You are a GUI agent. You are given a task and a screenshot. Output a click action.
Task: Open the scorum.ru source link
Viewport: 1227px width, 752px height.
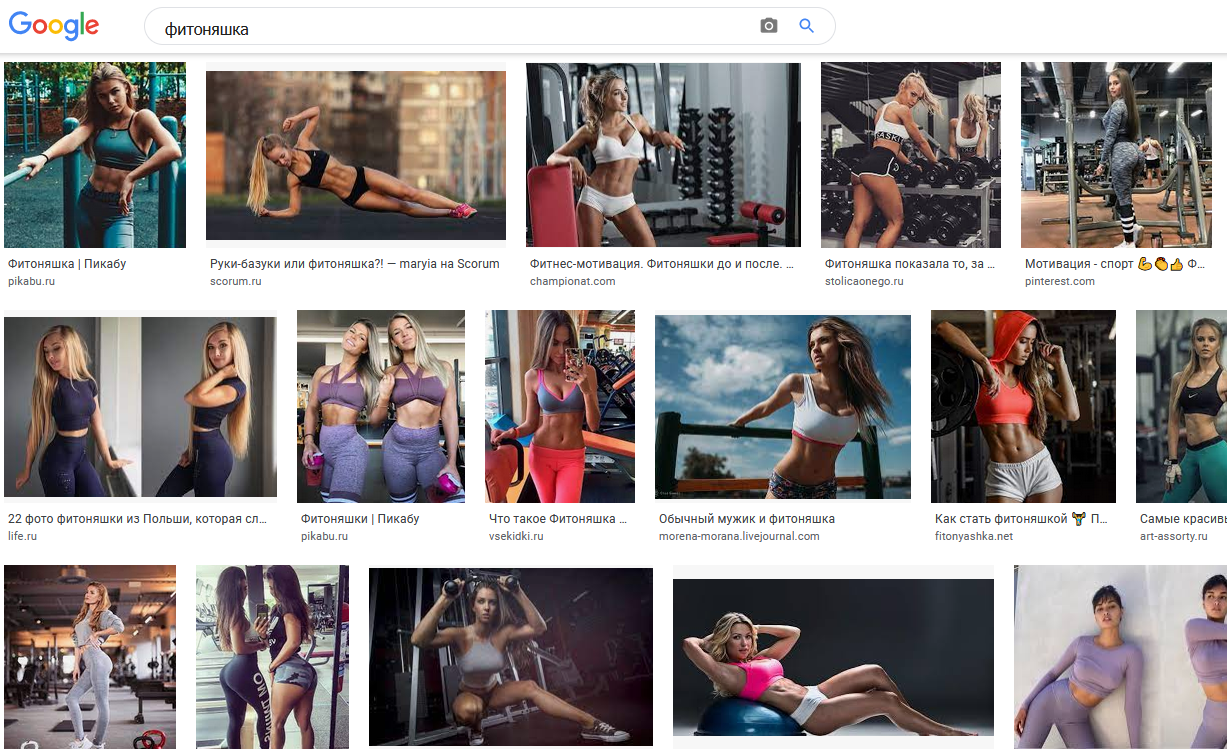[235, 282]
